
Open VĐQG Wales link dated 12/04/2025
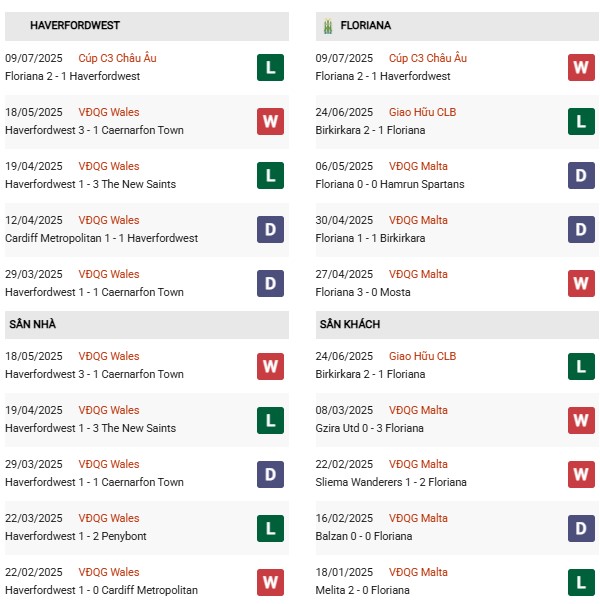tap(110, 220)
